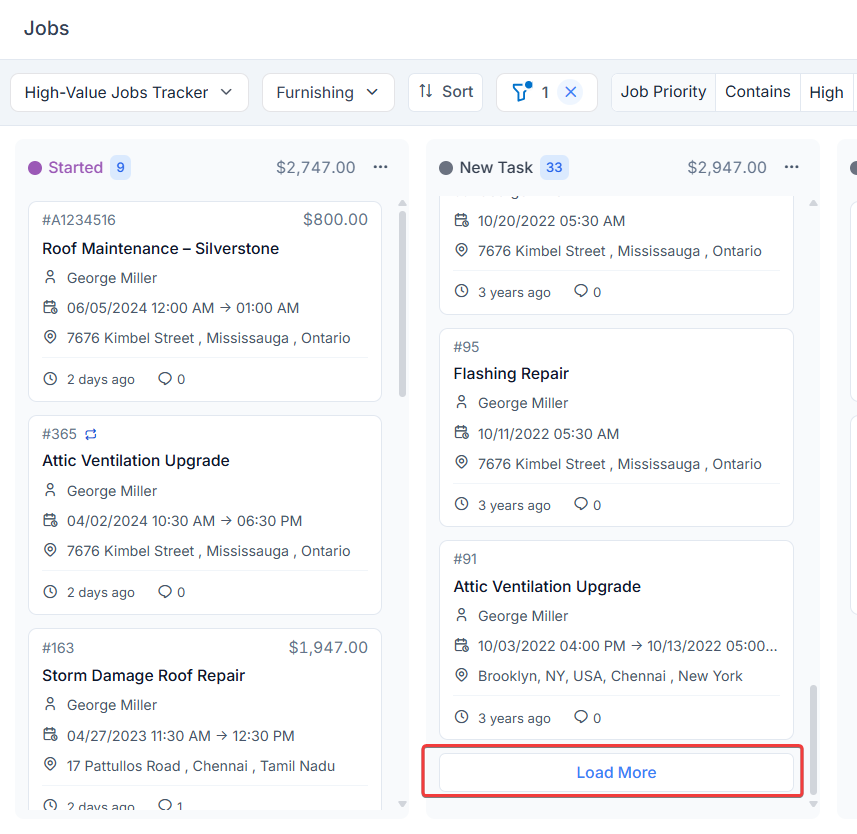
Task: Click Load More in the New Task column
Action: tap(616, 772)
